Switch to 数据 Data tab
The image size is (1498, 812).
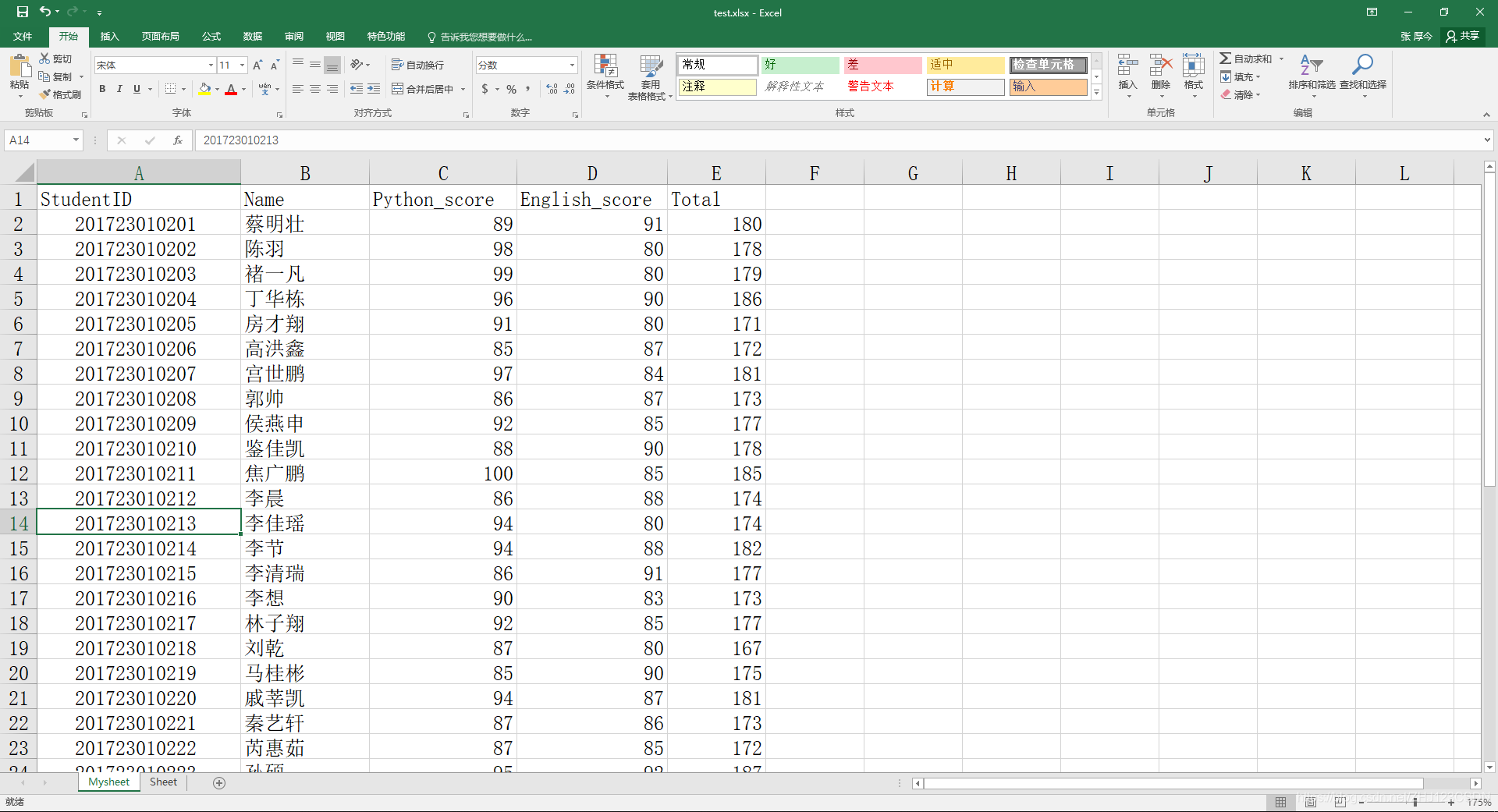tap(253, 37)
